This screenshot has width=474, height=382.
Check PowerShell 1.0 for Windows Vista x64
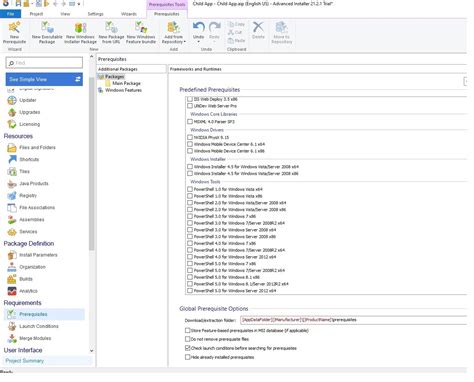point(190,189)
